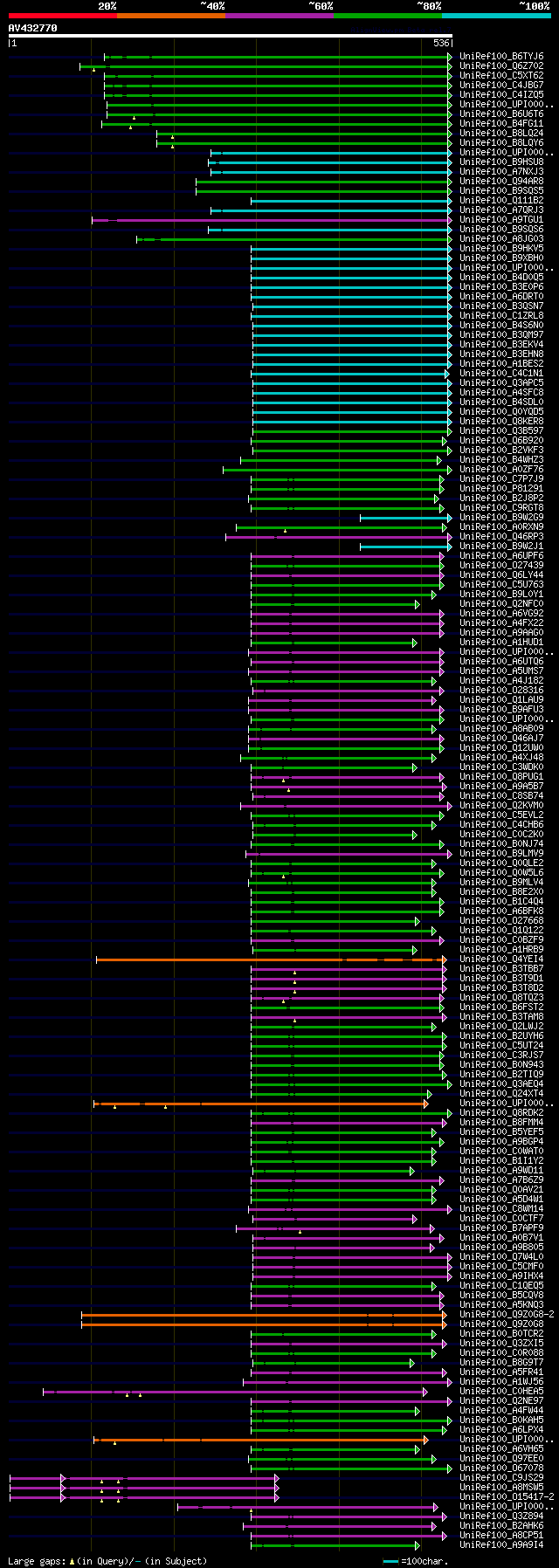Select the UniRef100_Q8TQZ3 label
Screen dimensions: 559x1568
click(501, 998)
